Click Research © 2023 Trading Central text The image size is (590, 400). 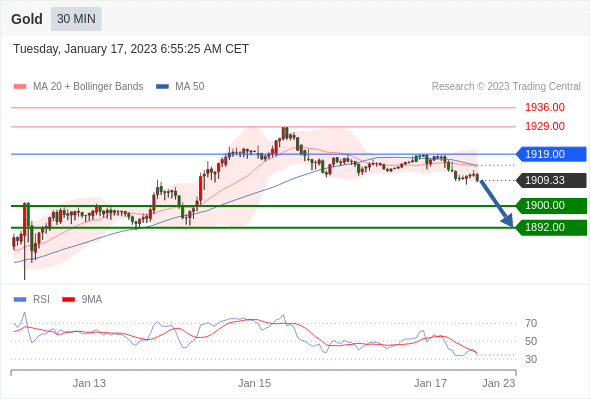tap(506, 87)
